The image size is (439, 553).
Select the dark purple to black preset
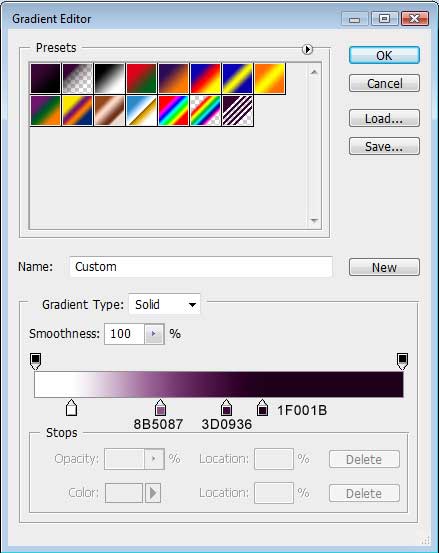click(45, 78)
